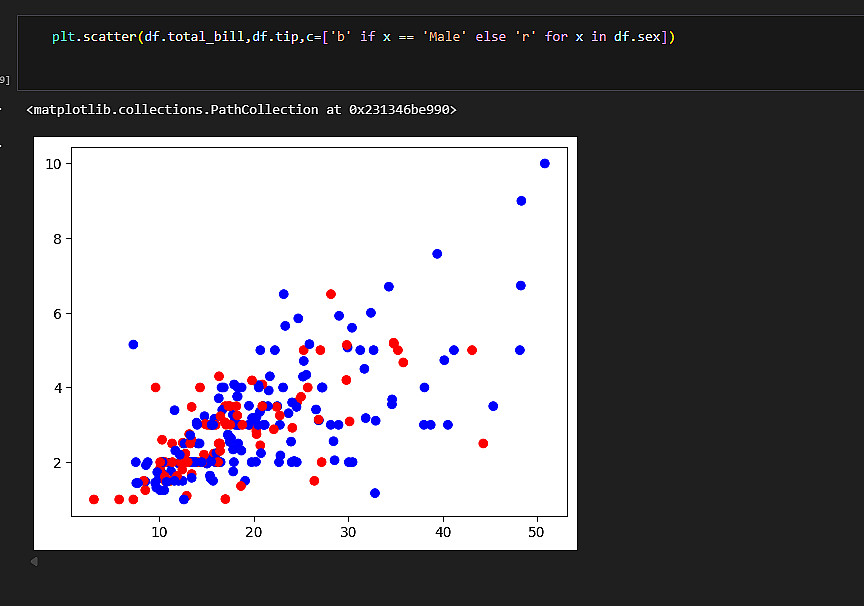Click inside the plt.scatter code cell

pyautogui.click(x=441, y=52)
